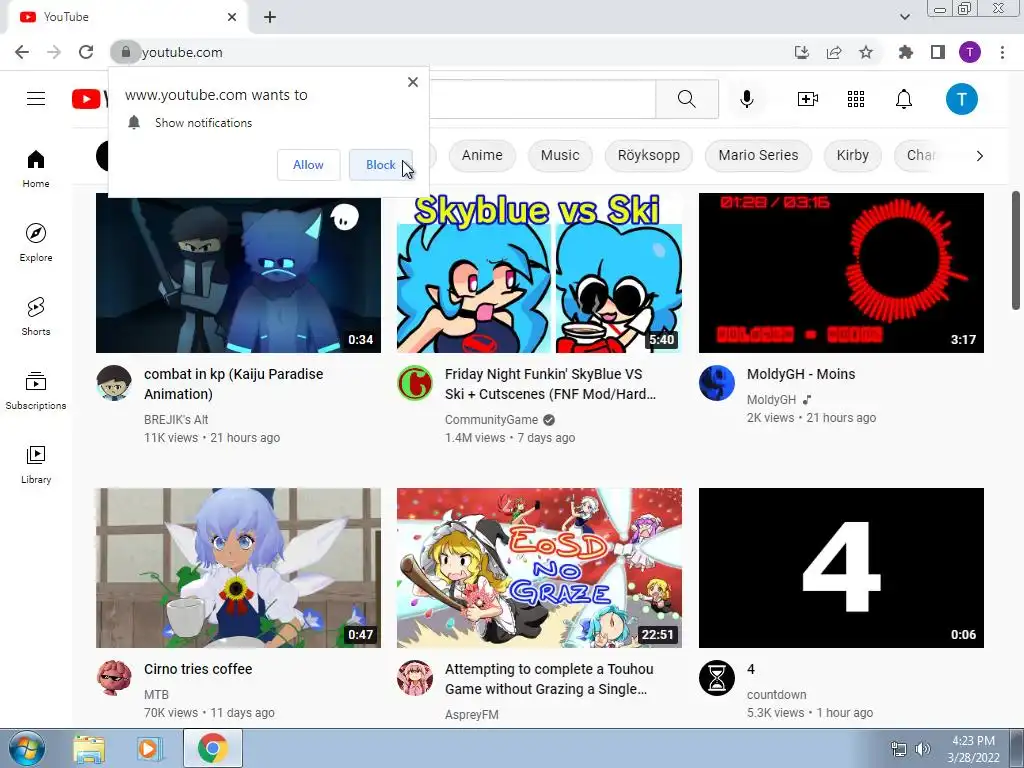Open the notifications bell in YouTube header
The image size is (1024, 768).
[x=904, y=99]
